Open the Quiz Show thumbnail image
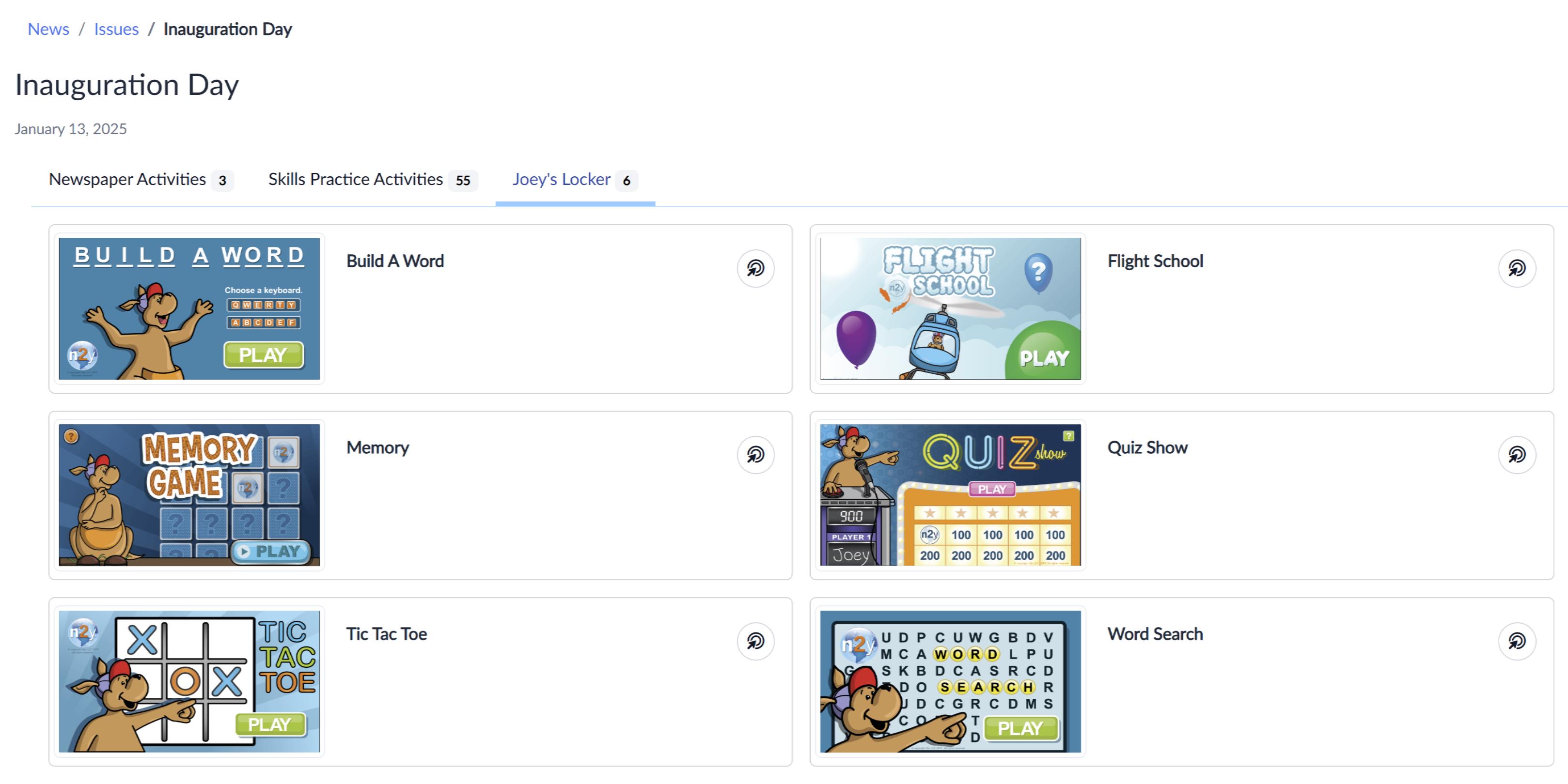Image resolution: width=1568 pixels, height=784 pixels. coord(950,495)
